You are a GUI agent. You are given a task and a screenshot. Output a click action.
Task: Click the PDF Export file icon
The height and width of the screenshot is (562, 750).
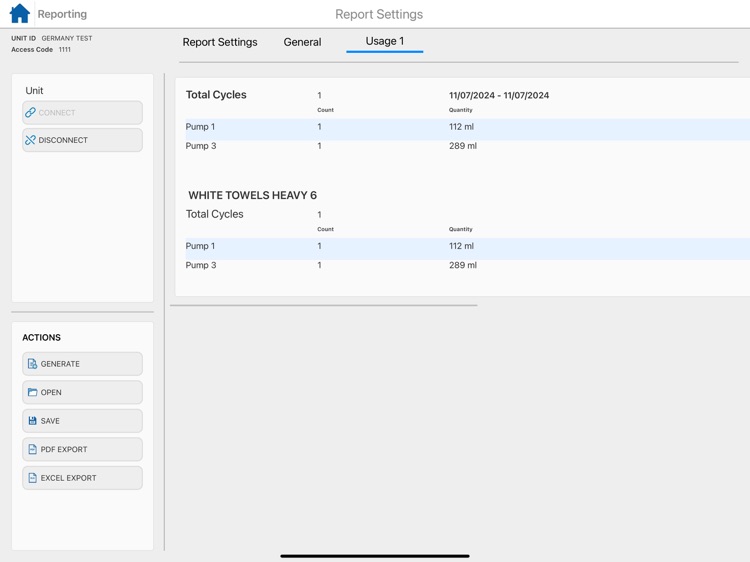32,449
